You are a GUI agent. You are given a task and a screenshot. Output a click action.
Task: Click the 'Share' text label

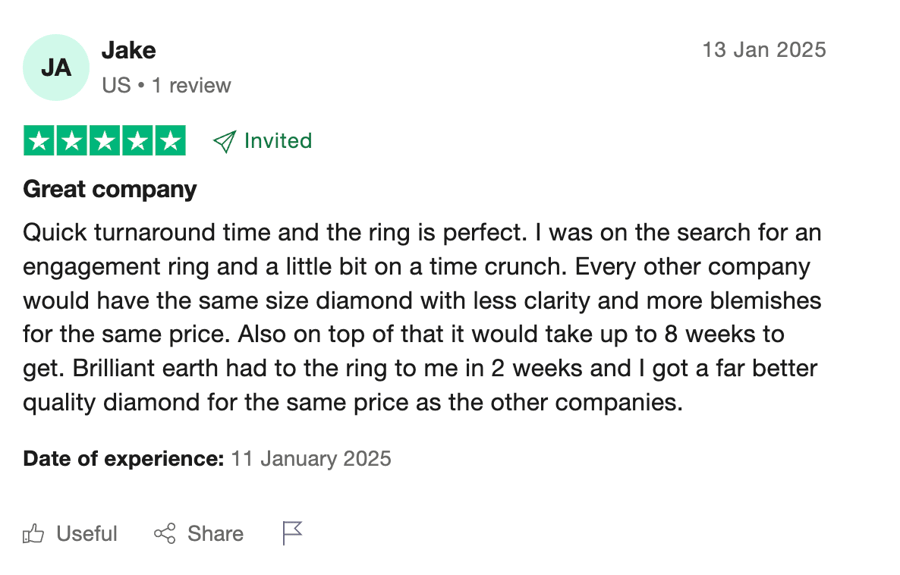(x=215, y=534)
